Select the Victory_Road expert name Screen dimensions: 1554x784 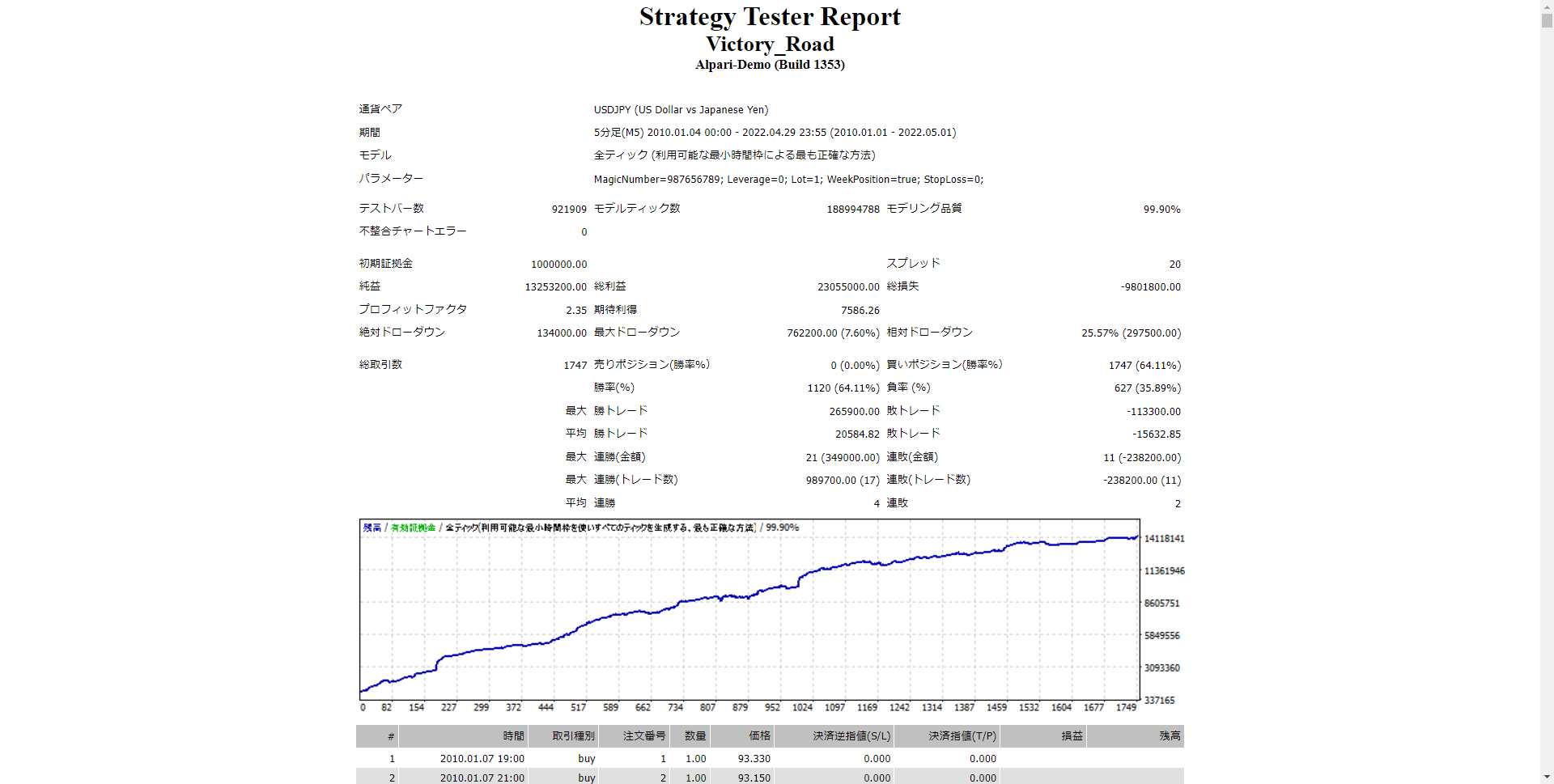(770, 44)
